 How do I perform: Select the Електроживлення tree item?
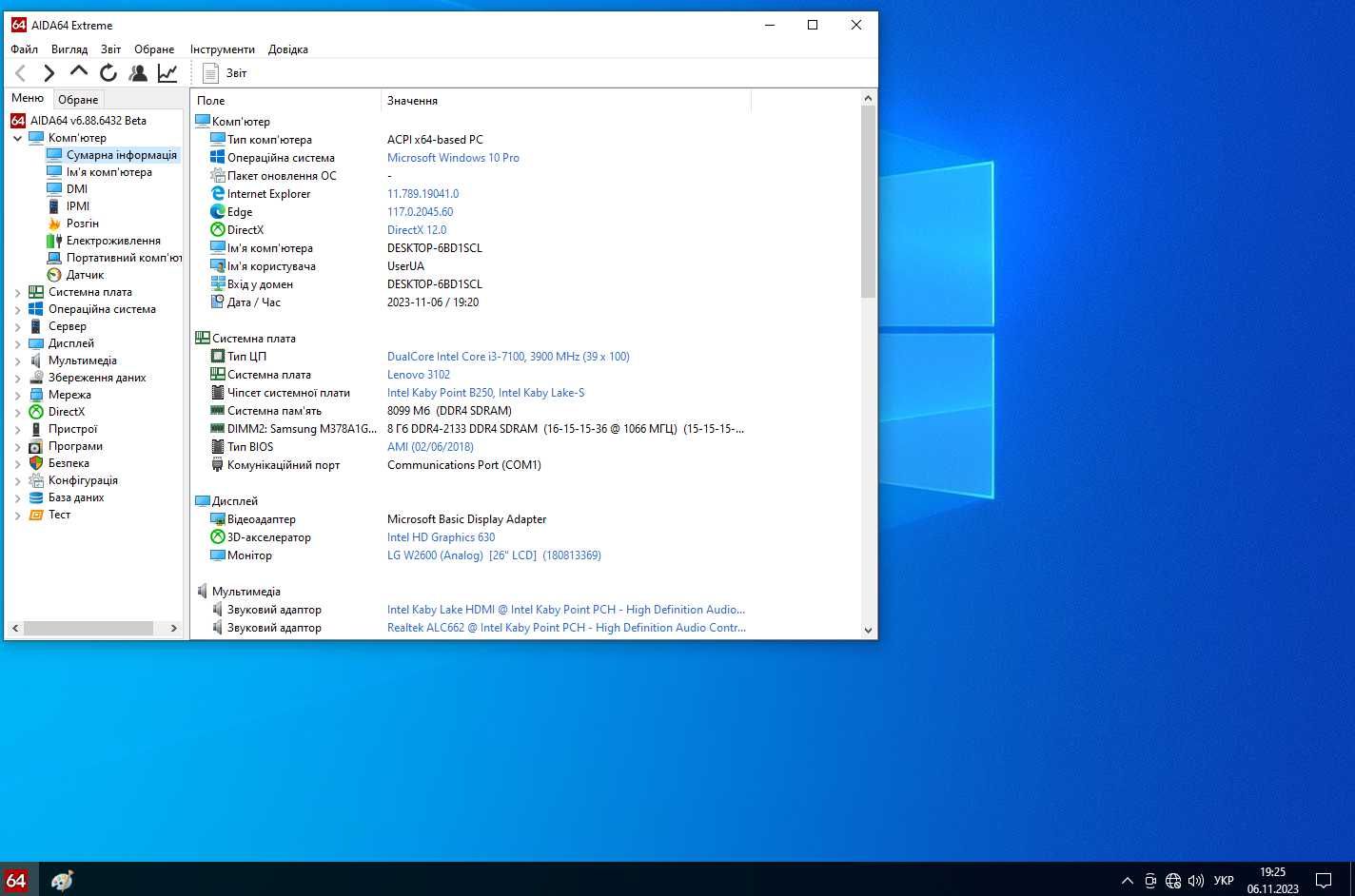coord(113,241)
